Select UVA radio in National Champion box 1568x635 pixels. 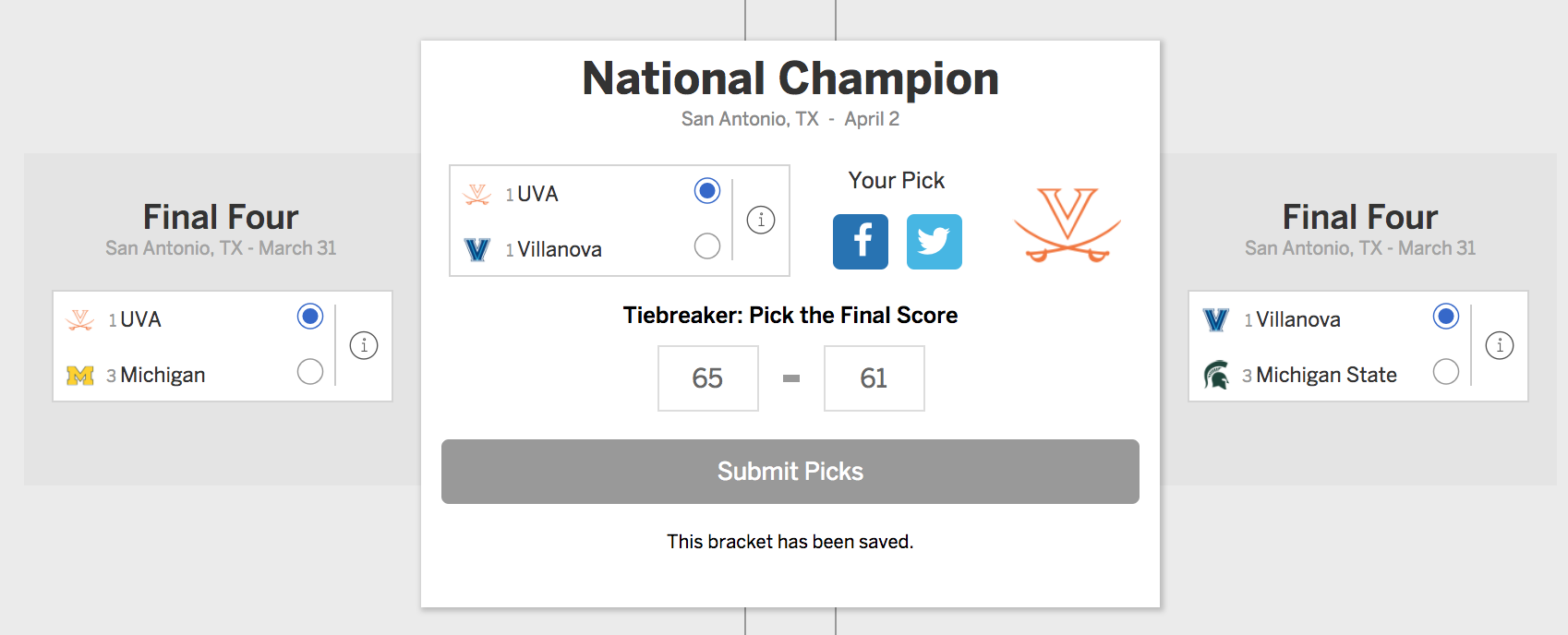(706, 191)
